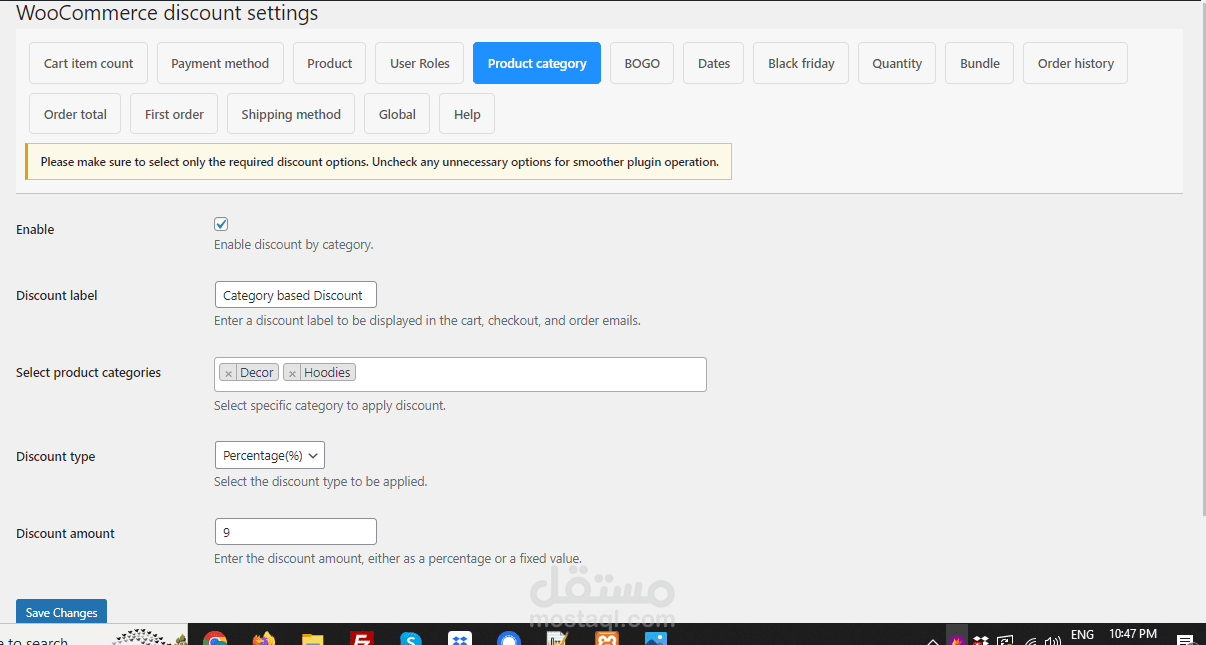1206x645 pixels.
Task: Click the Hoodies category tag text
Action: 327,373
